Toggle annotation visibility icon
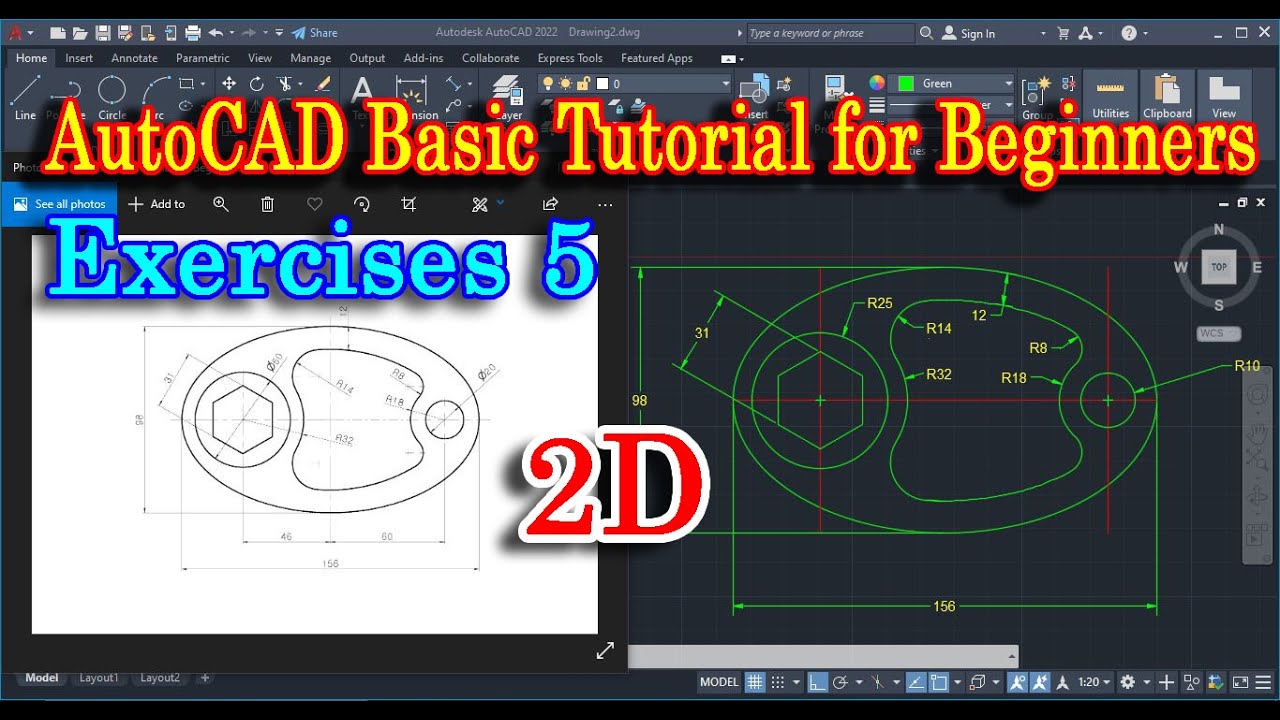 point(1017,682)
